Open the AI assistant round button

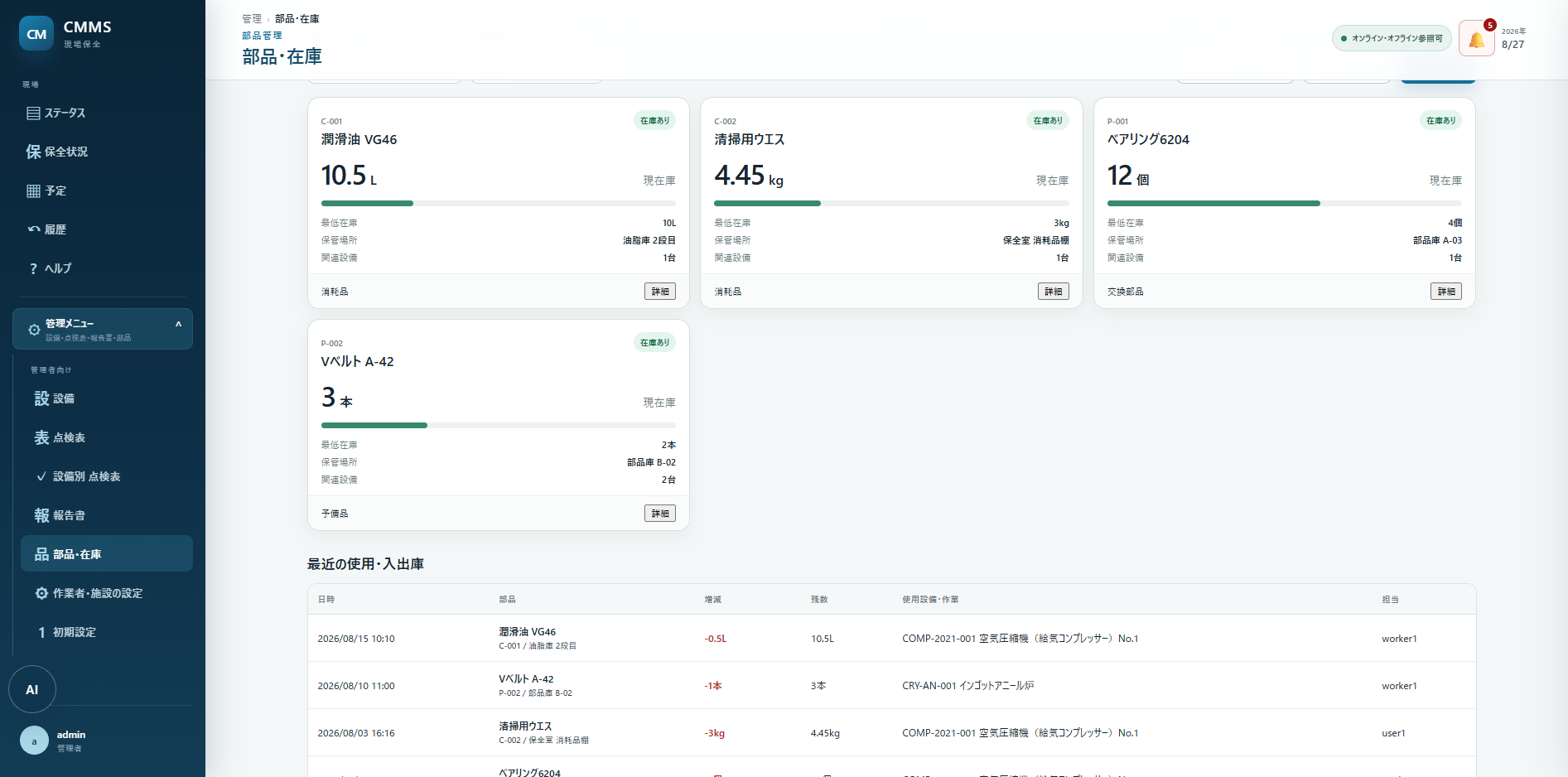click(32, 689)
